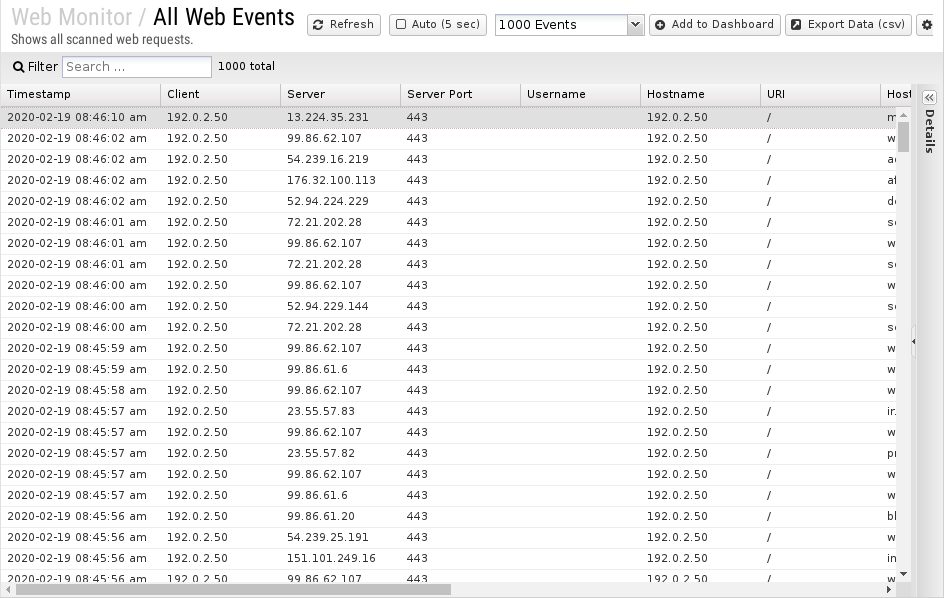Click the Filter magnifier icon
This screenshot has width=944, height=598.
pos(19,67)
